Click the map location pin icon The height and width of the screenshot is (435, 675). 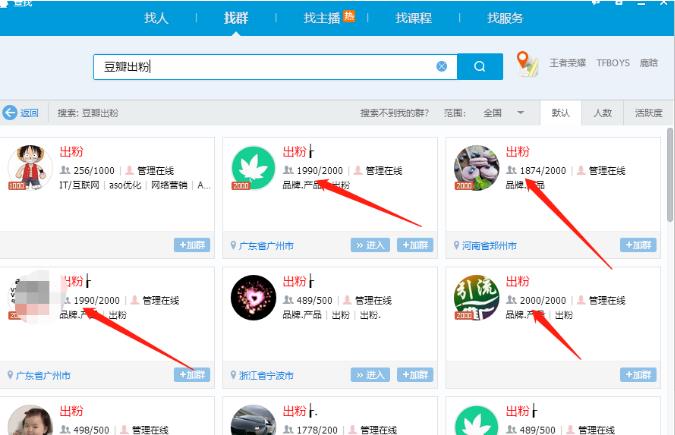tap(527, 64)
